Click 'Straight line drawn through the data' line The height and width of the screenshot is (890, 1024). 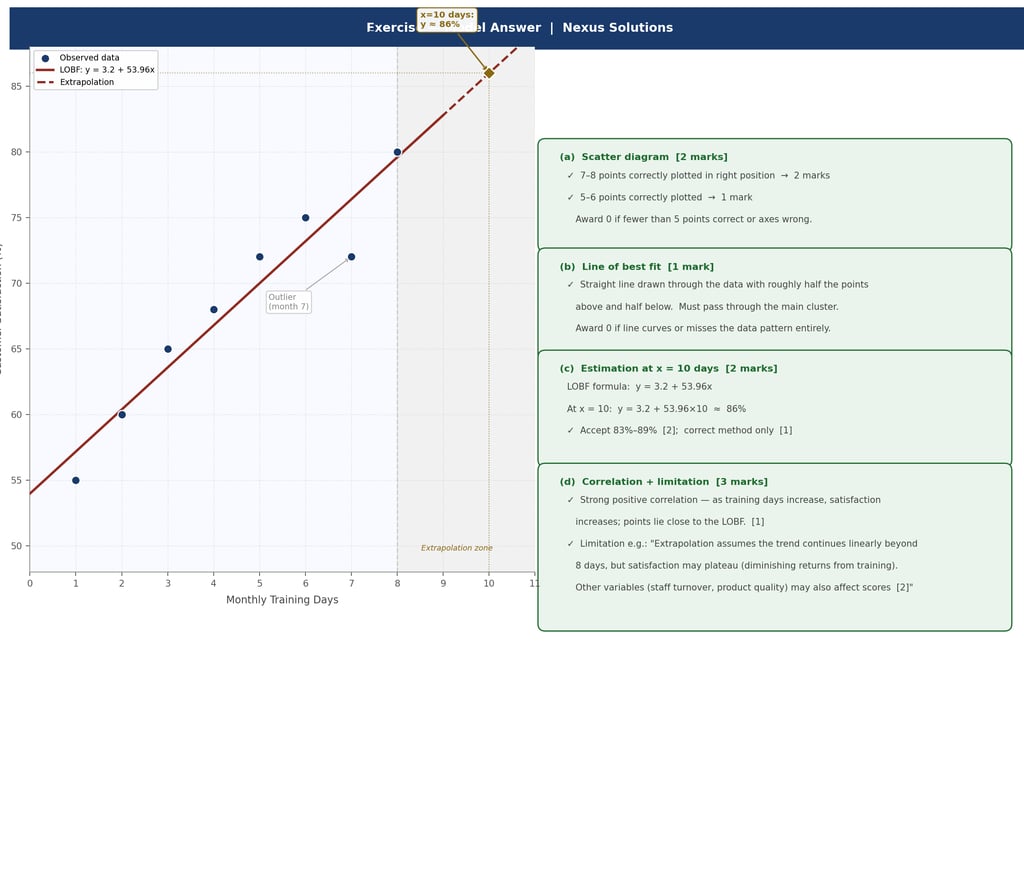pyautogui.click(x=718, y=285)
